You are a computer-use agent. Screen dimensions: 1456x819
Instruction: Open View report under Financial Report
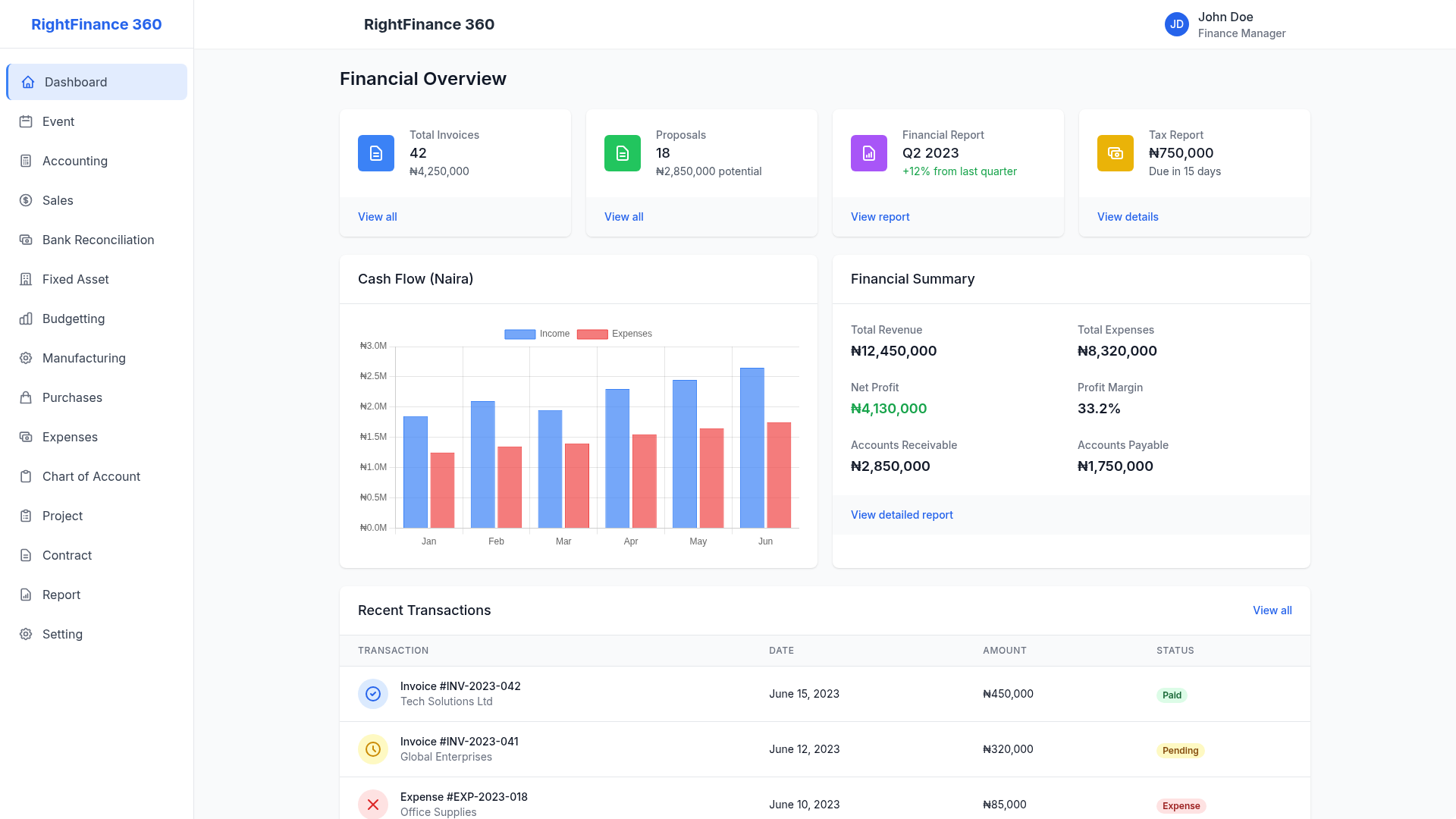pos(880,217)
